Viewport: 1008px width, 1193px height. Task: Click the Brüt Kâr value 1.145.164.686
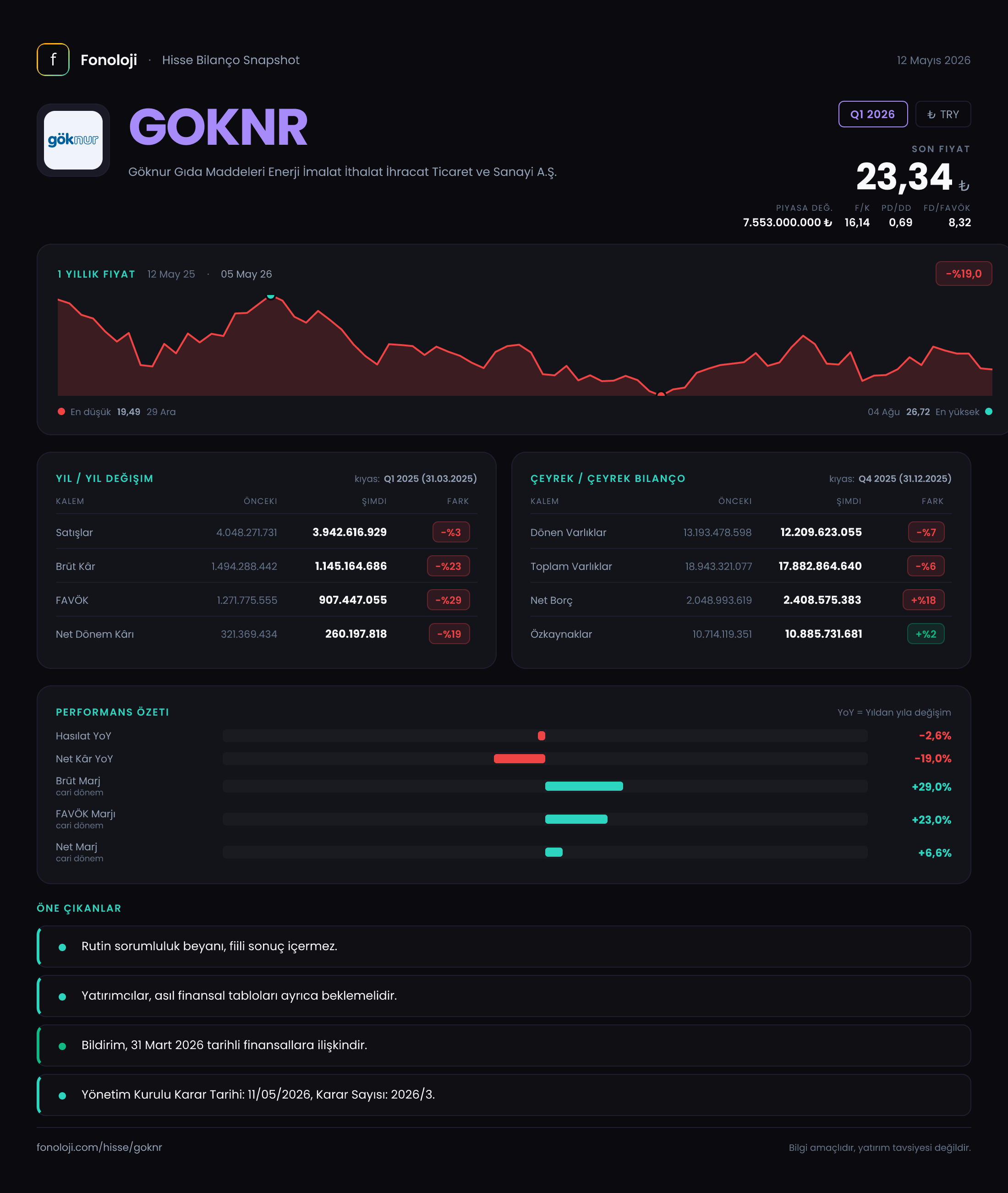351,566
